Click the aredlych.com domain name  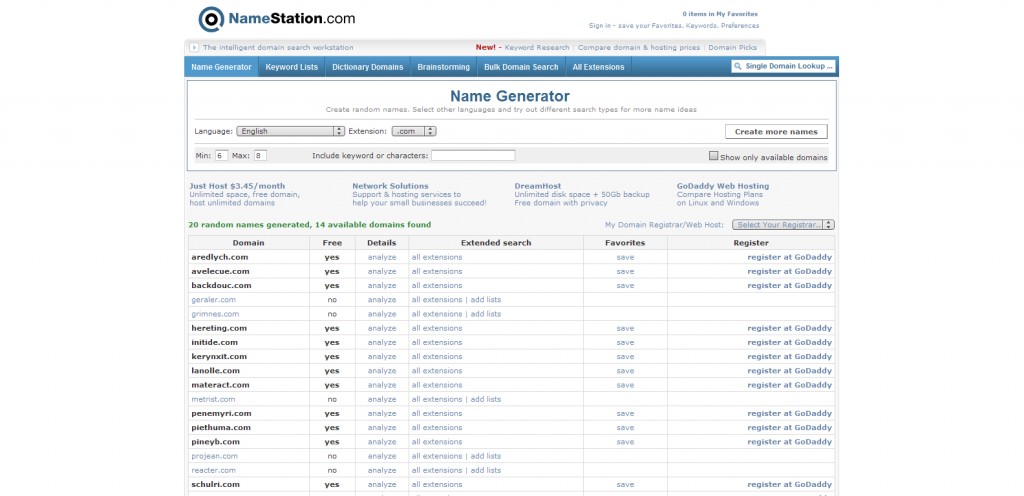point(220,257)
